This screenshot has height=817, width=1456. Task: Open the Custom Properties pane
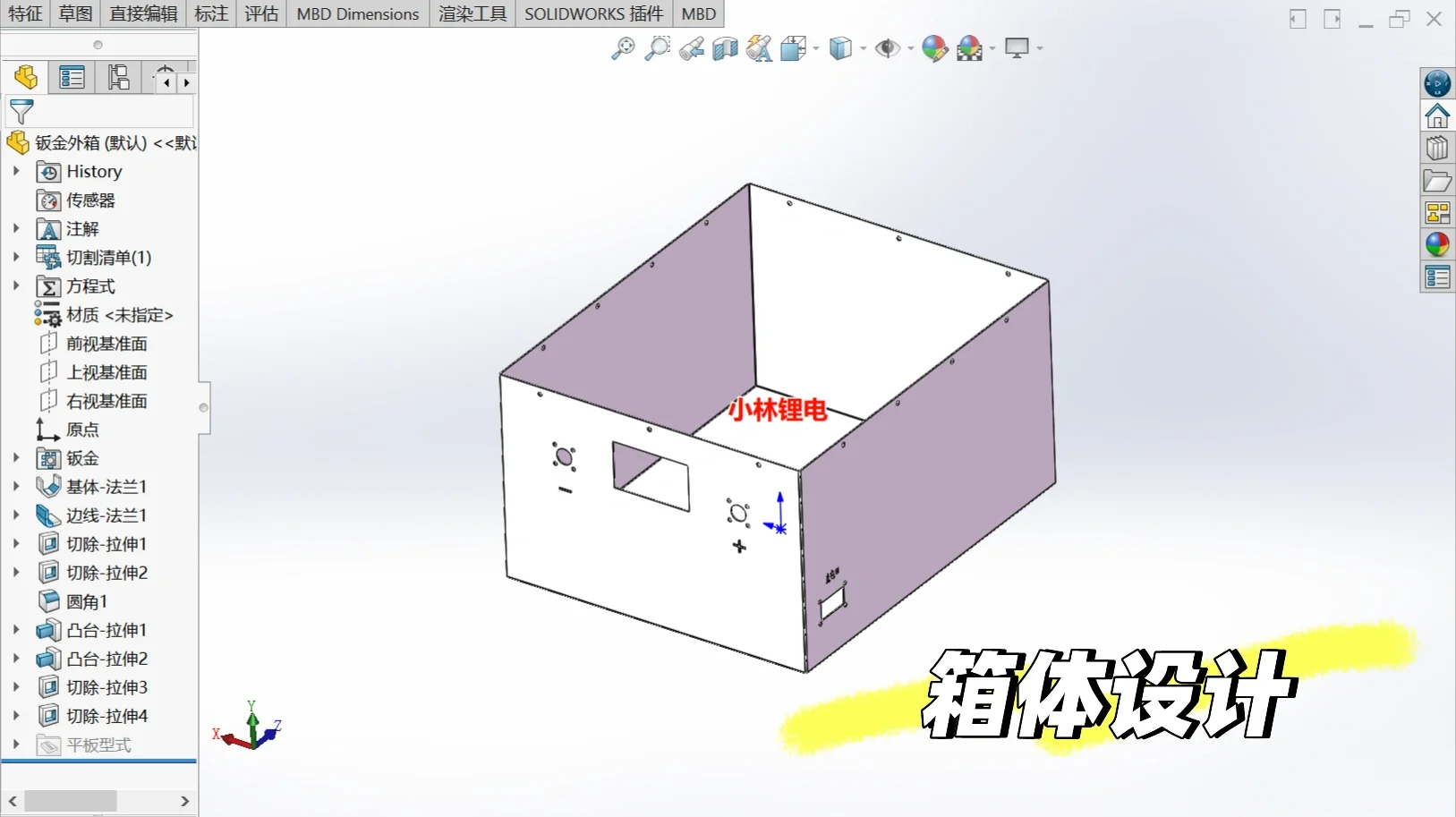coord(1437,277)
